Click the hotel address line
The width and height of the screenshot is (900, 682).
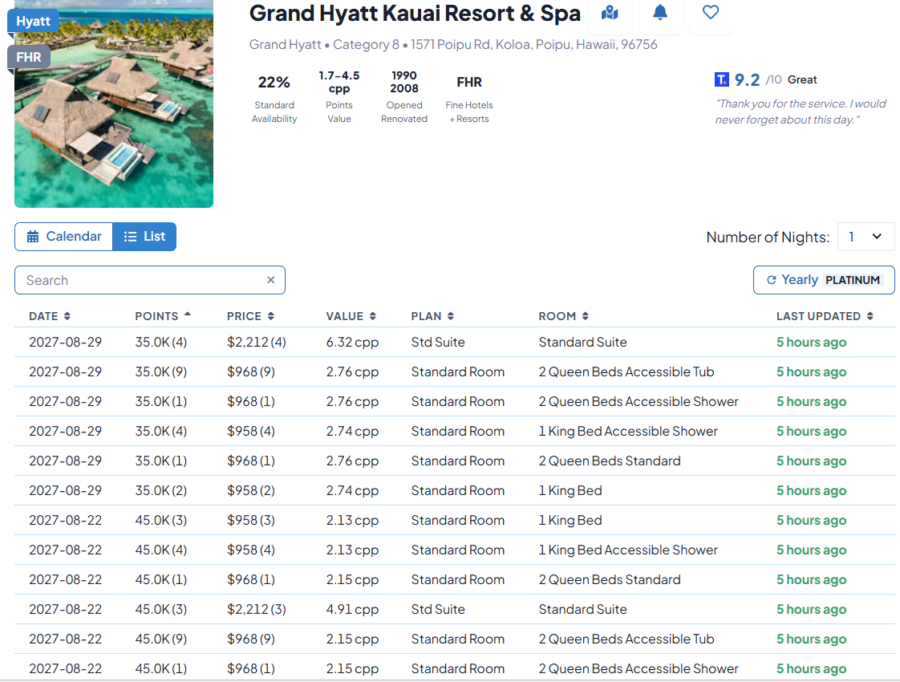[x=453, y=44]
